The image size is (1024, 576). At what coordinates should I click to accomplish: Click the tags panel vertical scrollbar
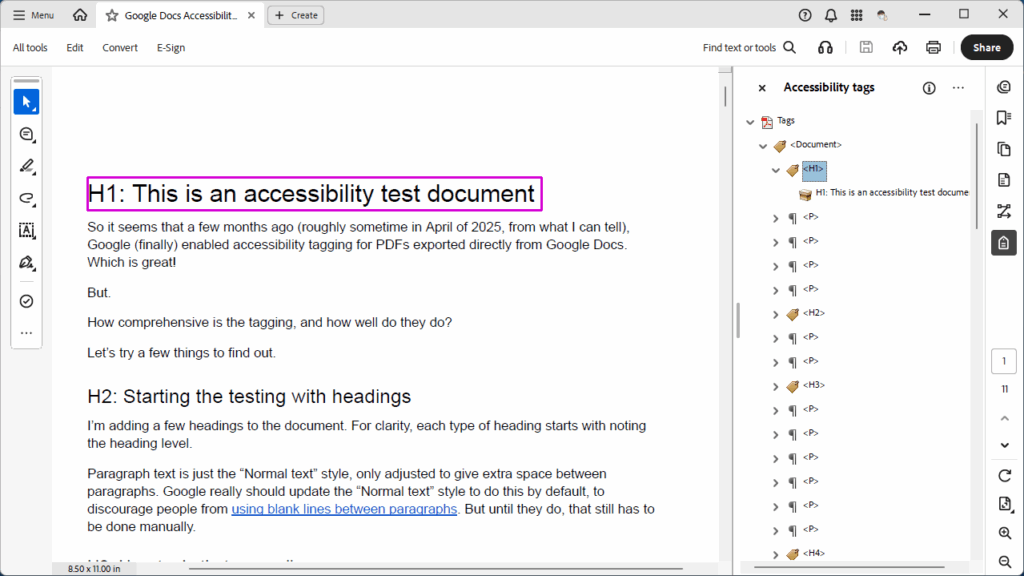click(x=976, y=176)
